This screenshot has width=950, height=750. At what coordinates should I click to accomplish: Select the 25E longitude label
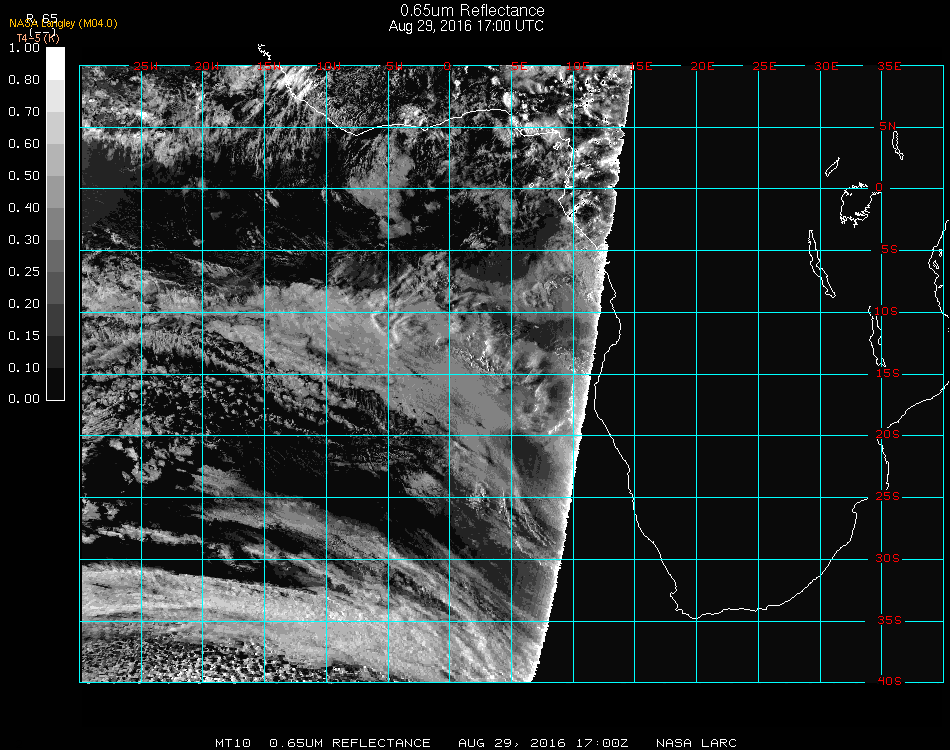point(765,66)
